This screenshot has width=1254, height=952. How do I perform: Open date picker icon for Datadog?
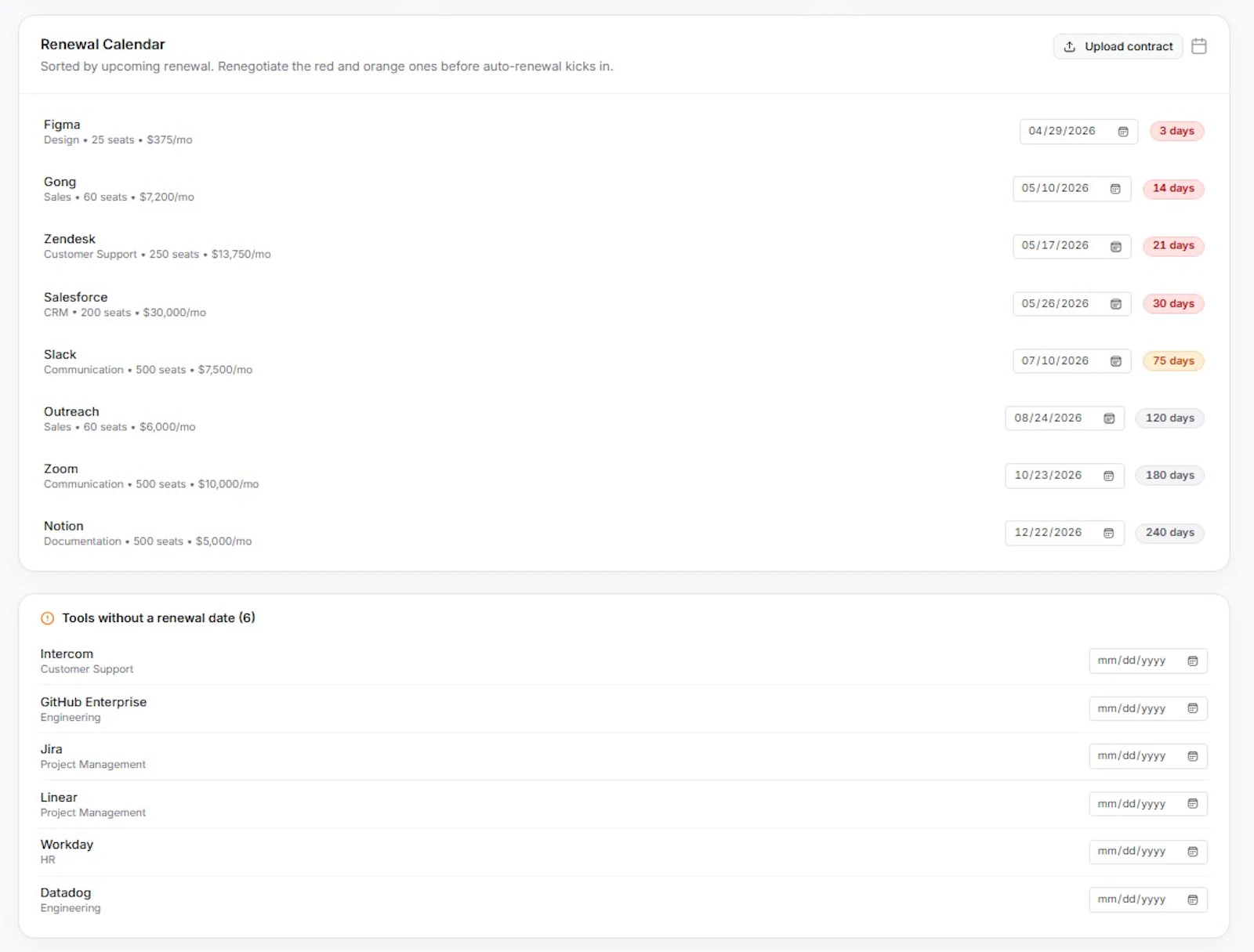tap(1192, 900)
